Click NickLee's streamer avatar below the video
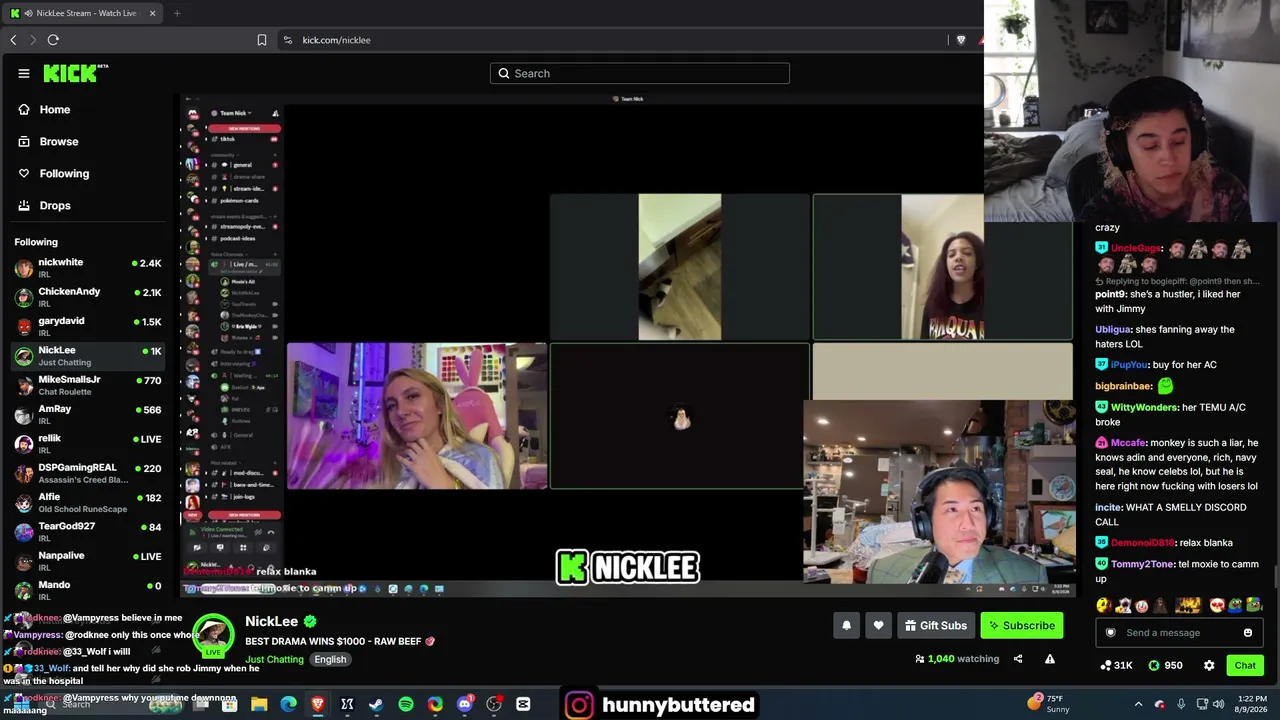1280x720 pixels. [x=213, y=636]
